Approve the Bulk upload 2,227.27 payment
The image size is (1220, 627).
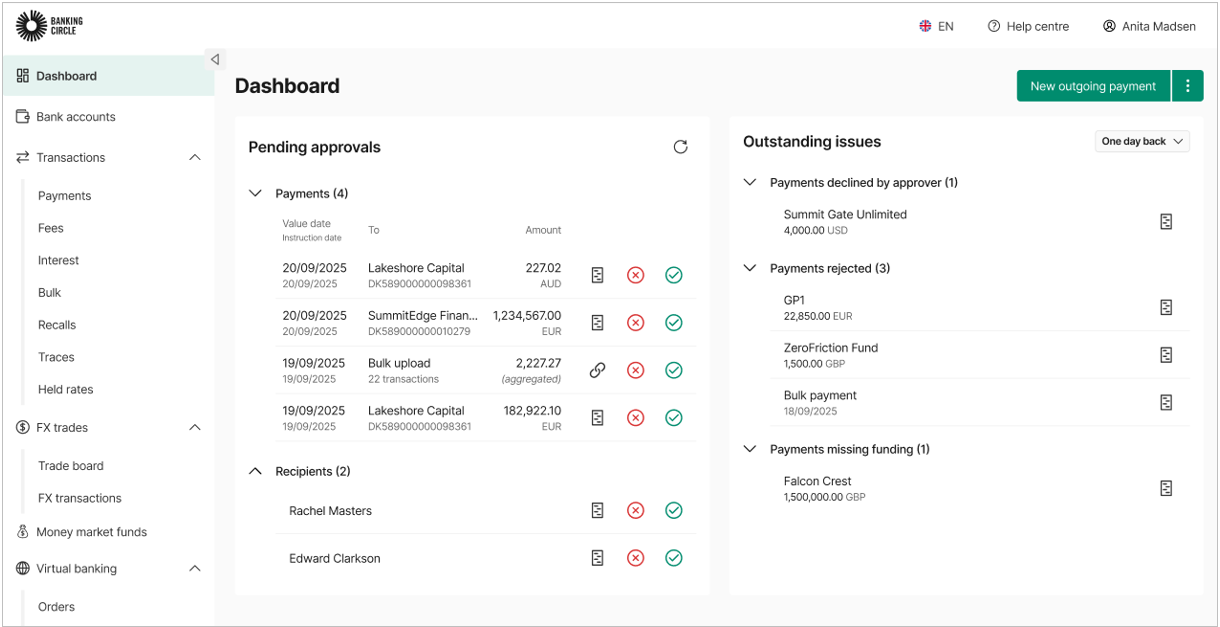coord(674,370)
